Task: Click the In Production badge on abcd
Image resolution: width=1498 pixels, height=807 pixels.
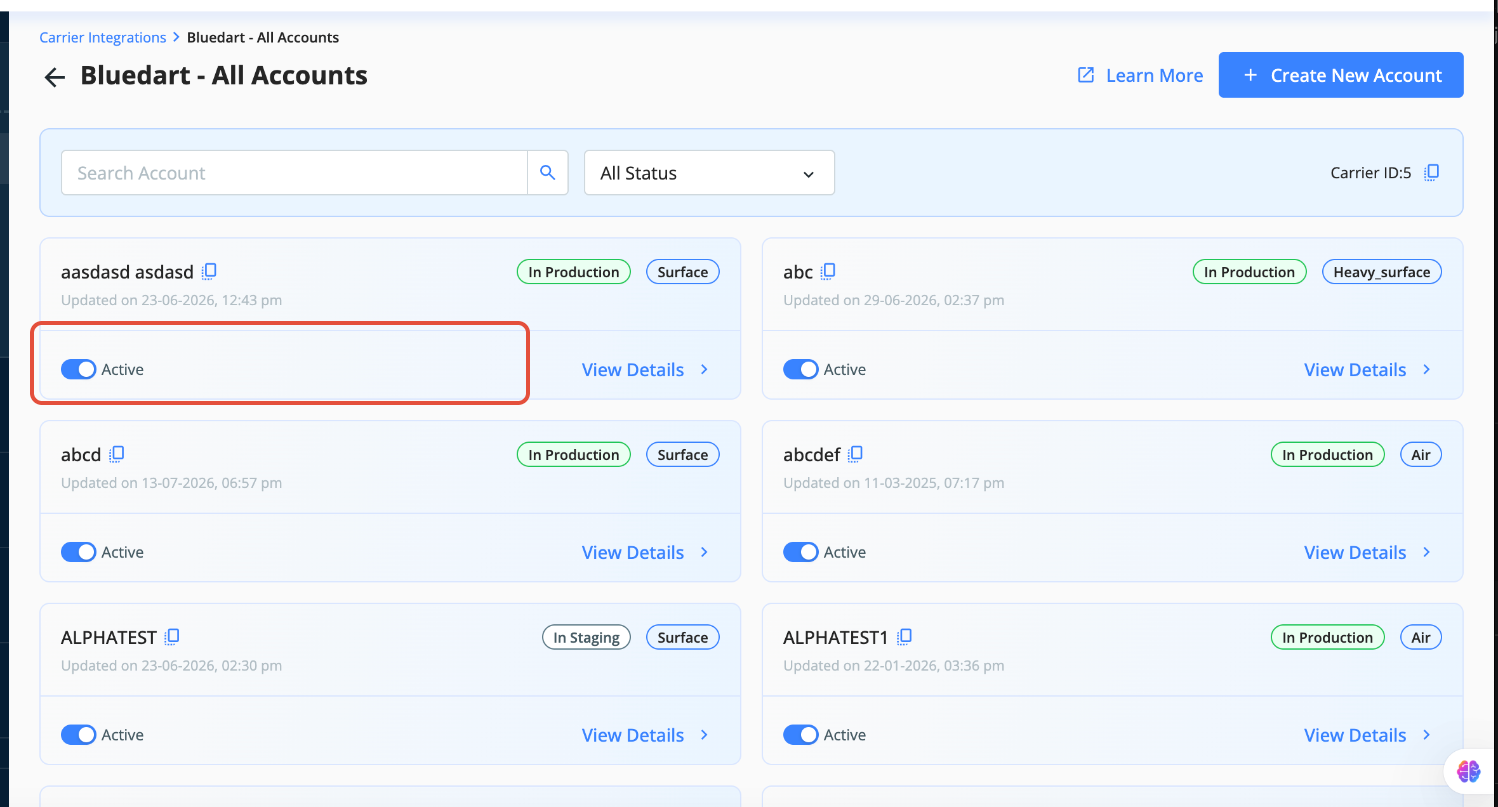Action: tap(574, 455)
